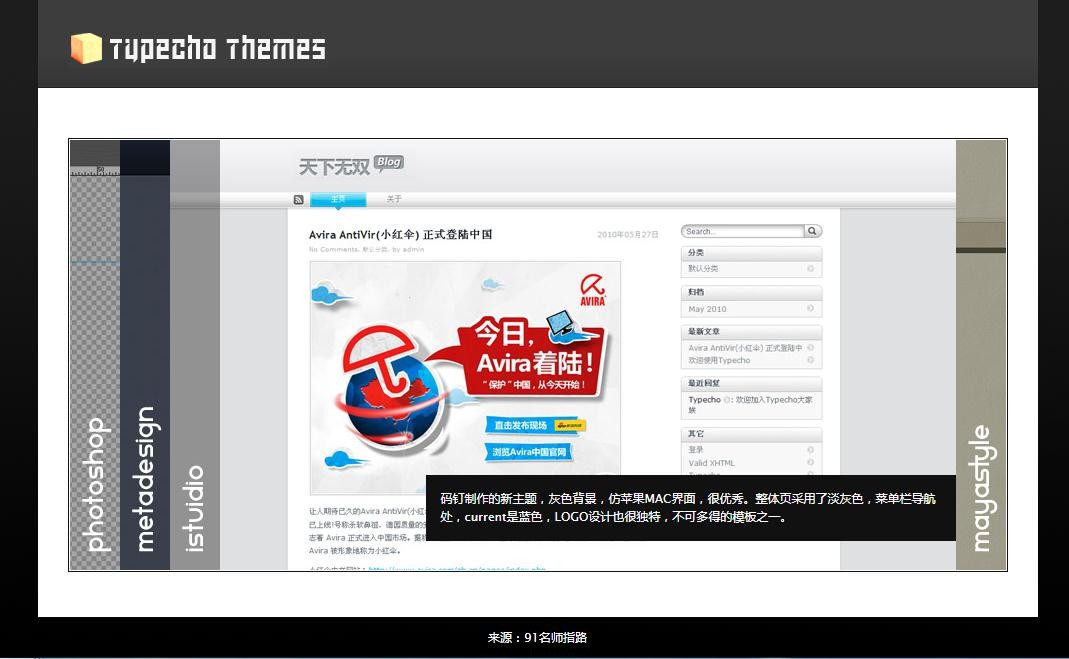Open the metadesign theme panel
1069x659 pixels.
145,355
